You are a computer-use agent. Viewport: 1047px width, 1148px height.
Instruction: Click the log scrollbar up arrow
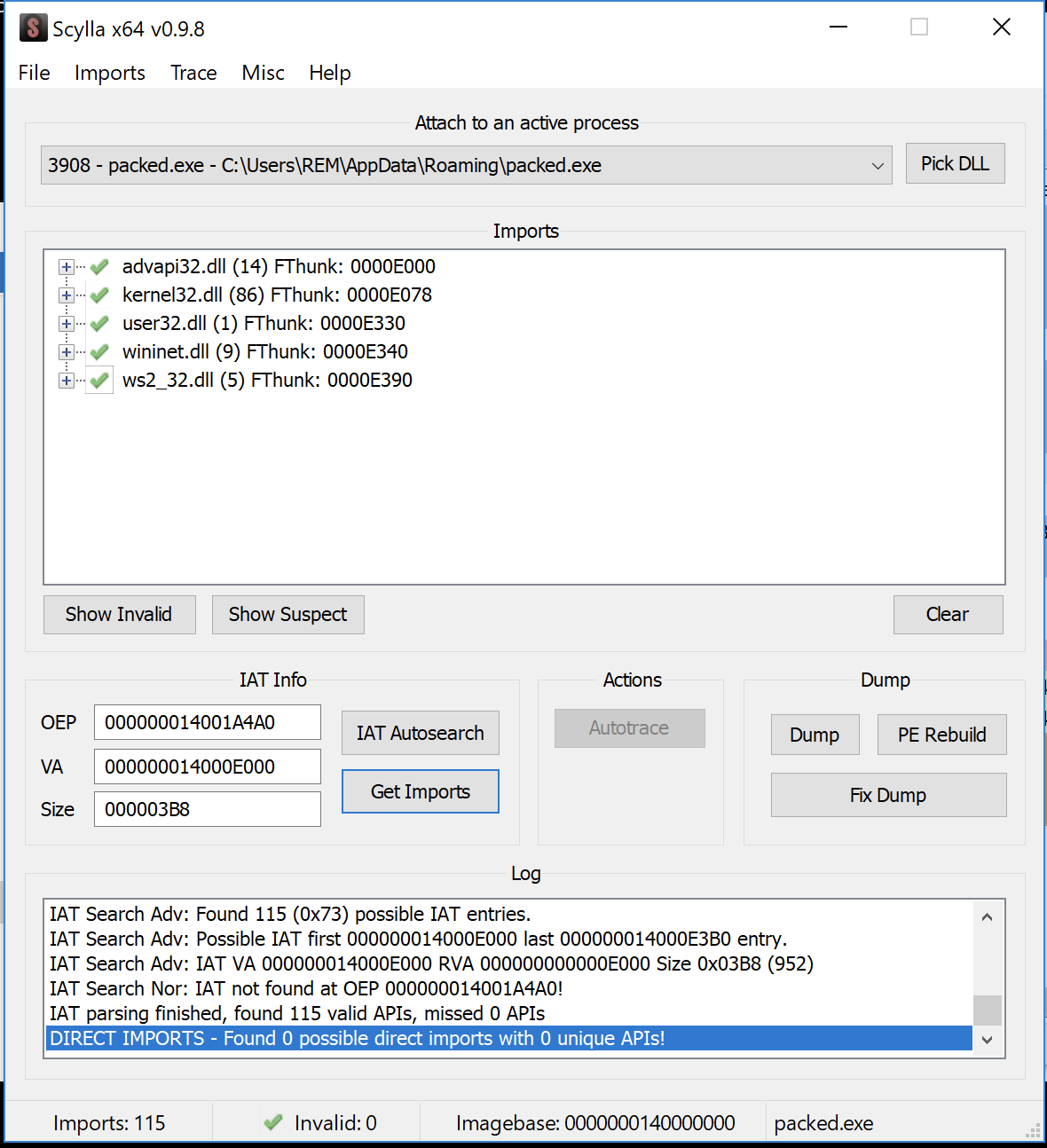[x=988, y=916]
